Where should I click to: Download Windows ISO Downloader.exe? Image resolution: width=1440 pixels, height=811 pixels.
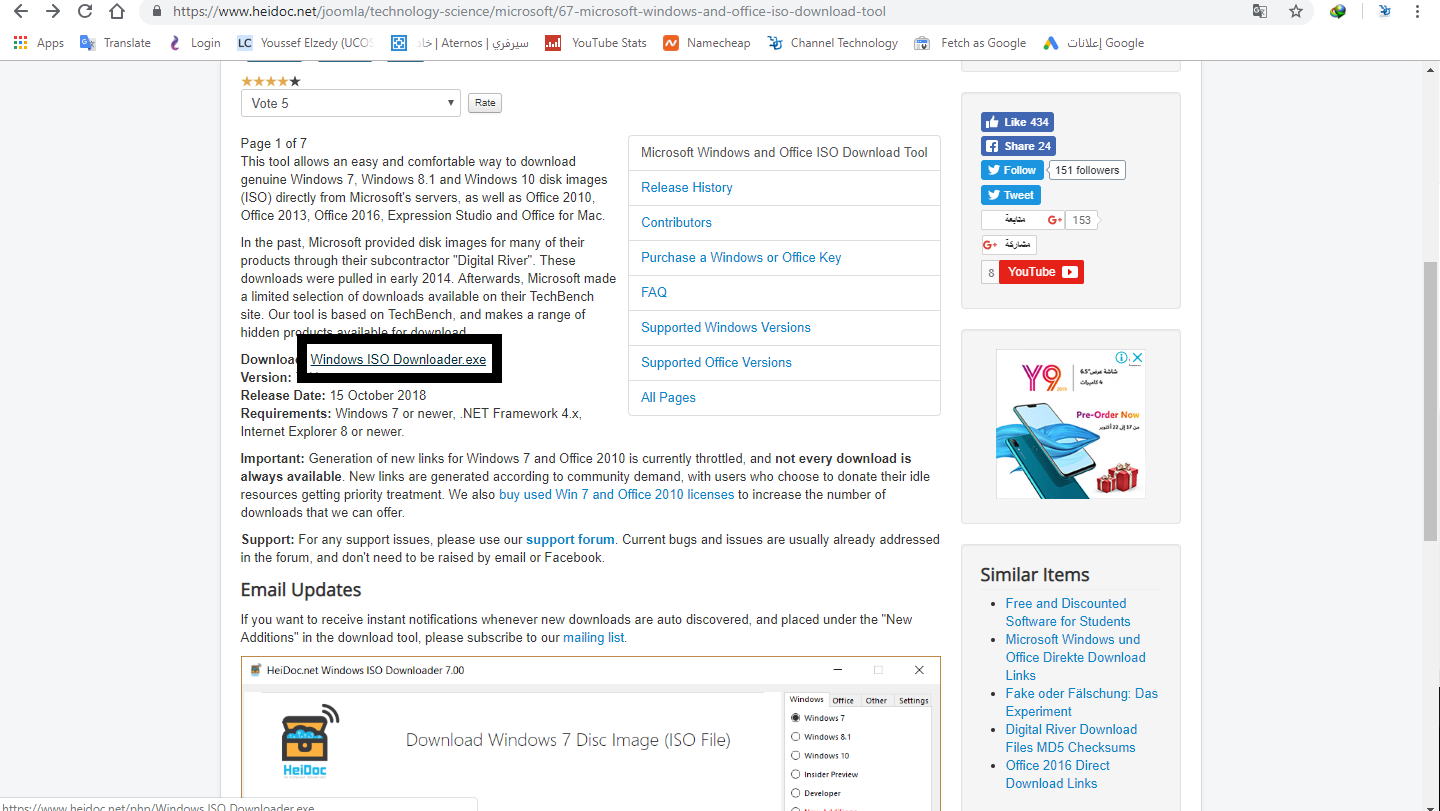pyautogui.click(x=398, y=359)
